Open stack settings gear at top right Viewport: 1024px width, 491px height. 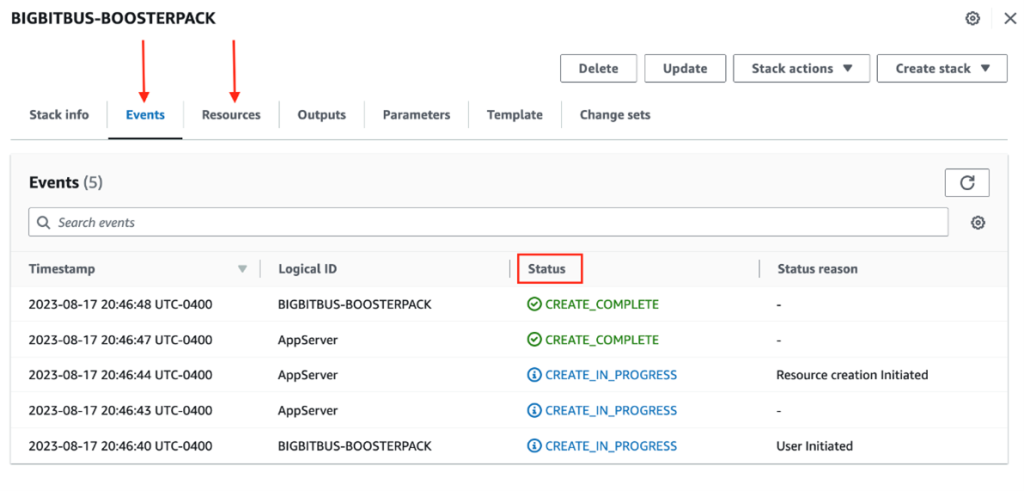pyautogui.click(x=972, y=19)
